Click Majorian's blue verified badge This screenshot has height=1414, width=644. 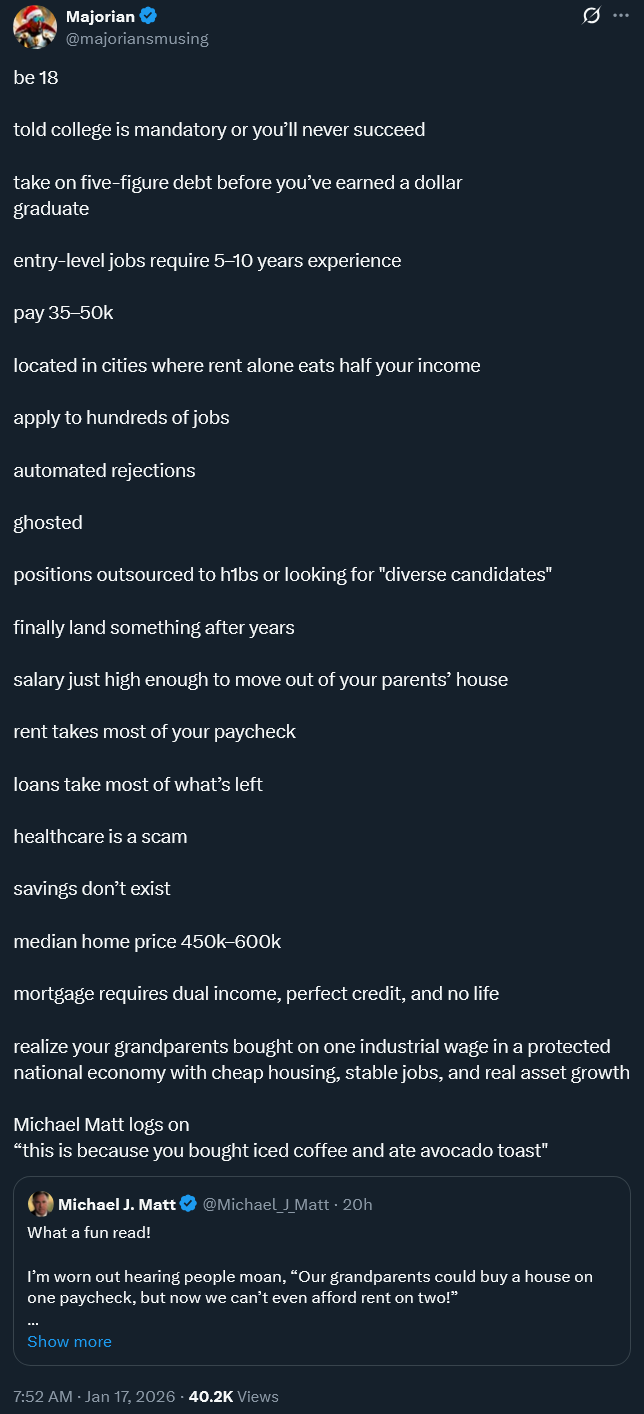(x=148, y=17)
